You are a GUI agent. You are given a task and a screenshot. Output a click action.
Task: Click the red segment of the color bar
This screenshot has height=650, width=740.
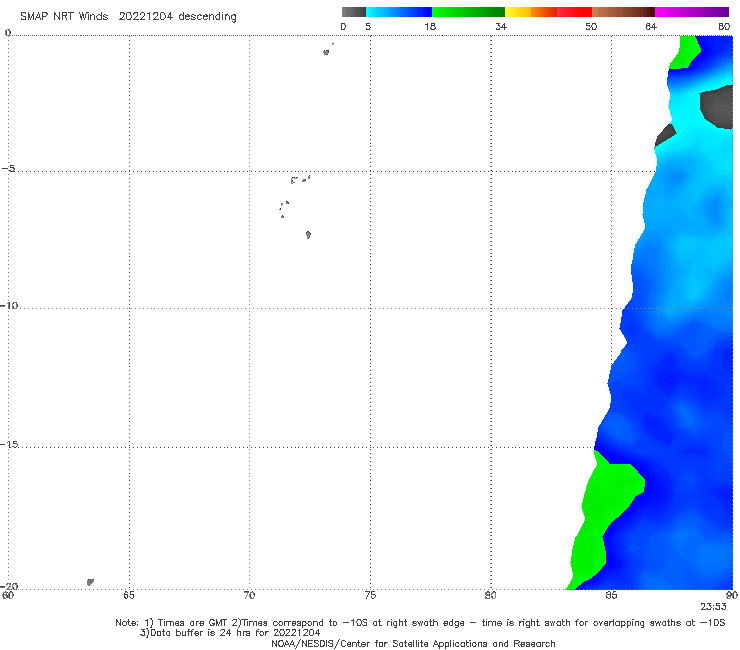[574, 12]
